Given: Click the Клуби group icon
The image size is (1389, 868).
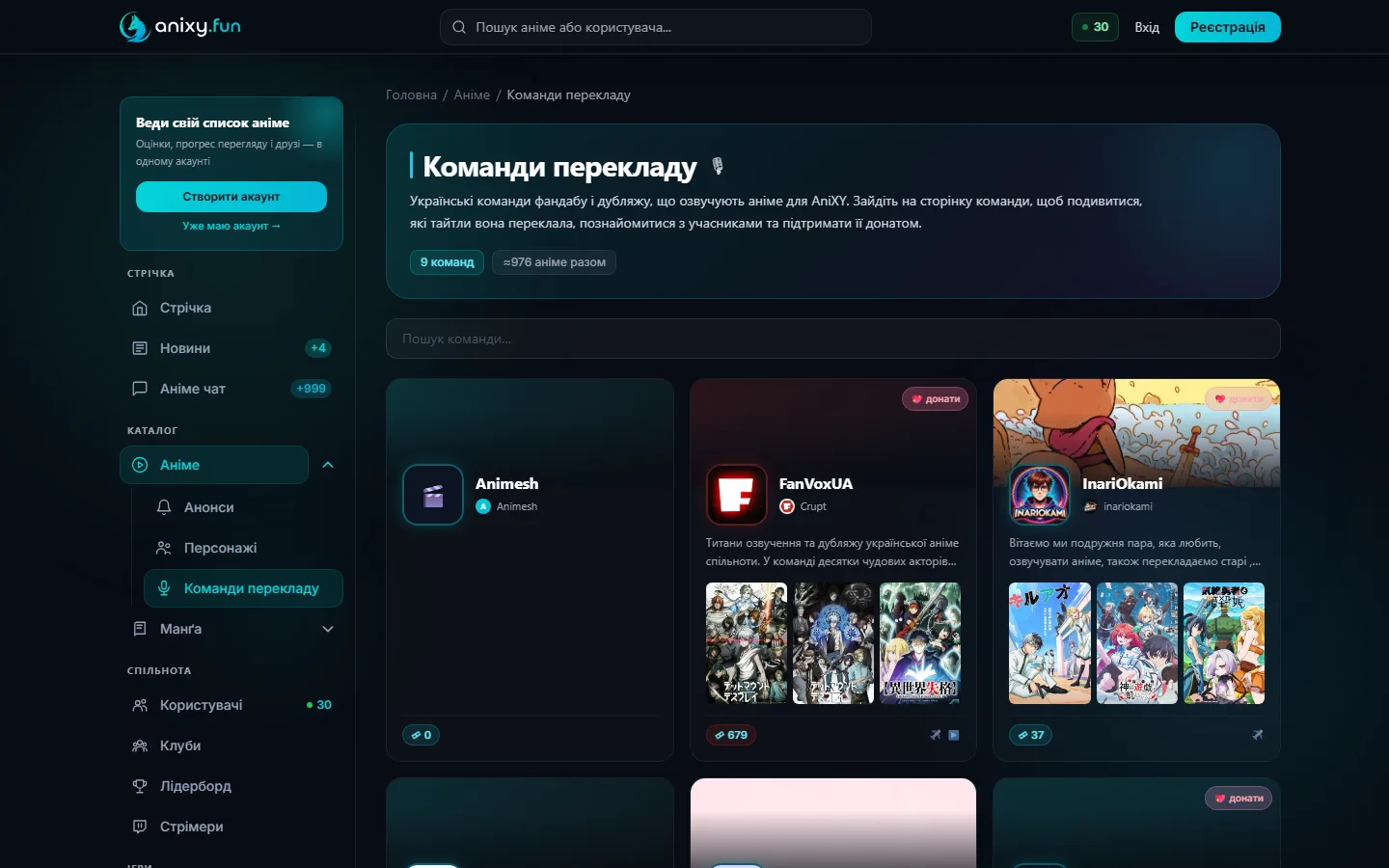Looking at the screenshot, I should pos(140,746).
